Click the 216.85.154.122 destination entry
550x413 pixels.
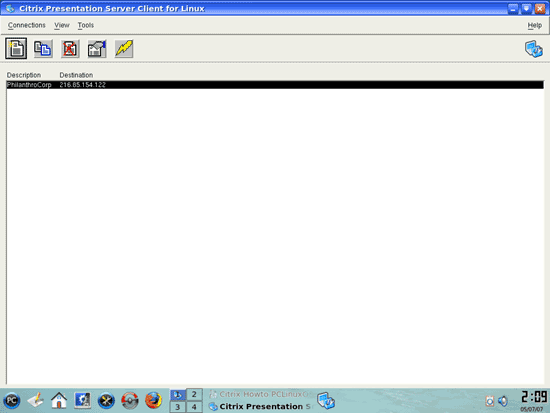click(82, 85)
